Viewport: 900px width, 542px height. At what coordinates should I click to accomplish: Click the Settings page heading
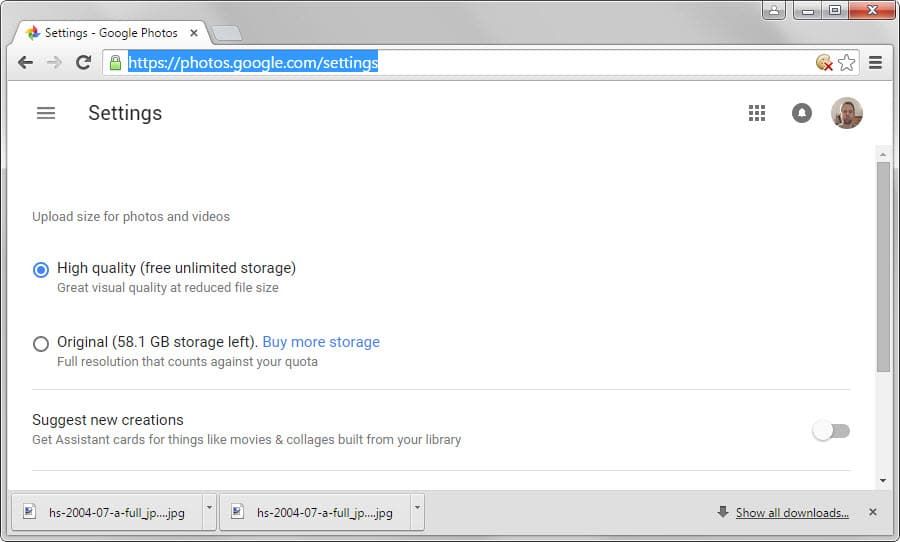(x=125, y=113)
